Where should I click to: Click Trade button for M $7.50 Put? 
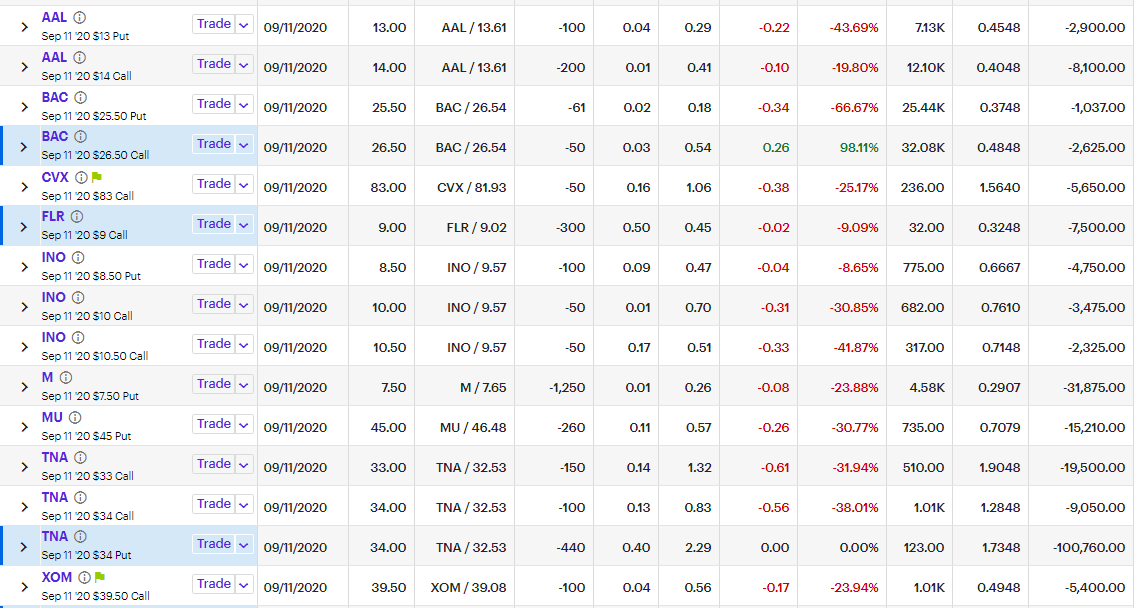214,384
